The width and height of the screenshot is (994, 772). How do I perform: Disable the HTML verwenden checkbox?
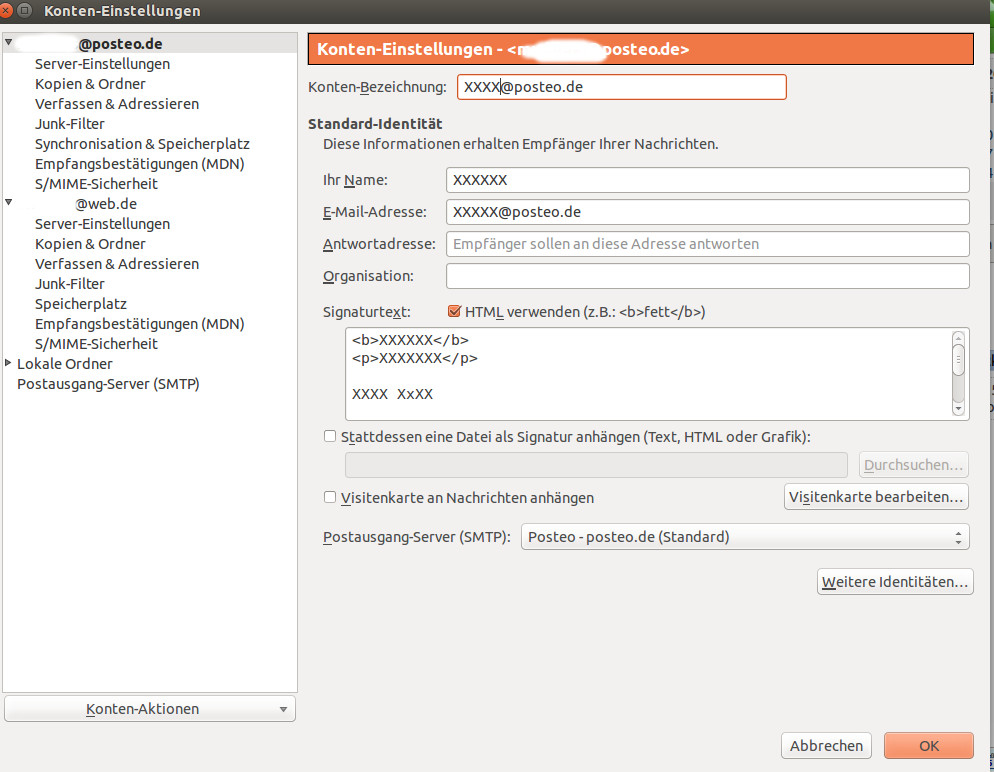click(x=455, y=311)
